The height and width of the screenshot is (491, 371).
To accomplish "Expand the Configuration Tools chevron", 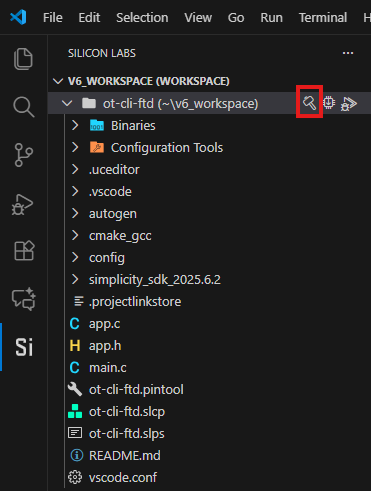I will [x=75, y=147].
